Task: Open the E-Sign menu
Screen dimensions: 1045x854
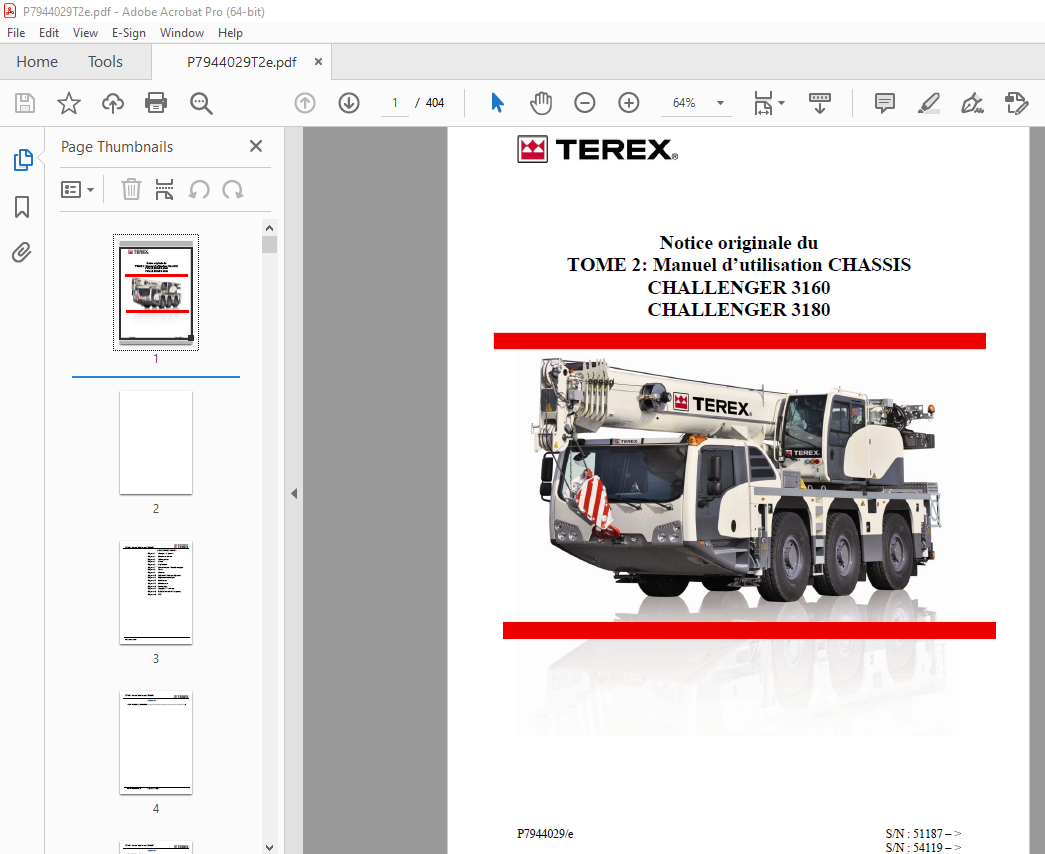Action: tap(129, 33)
